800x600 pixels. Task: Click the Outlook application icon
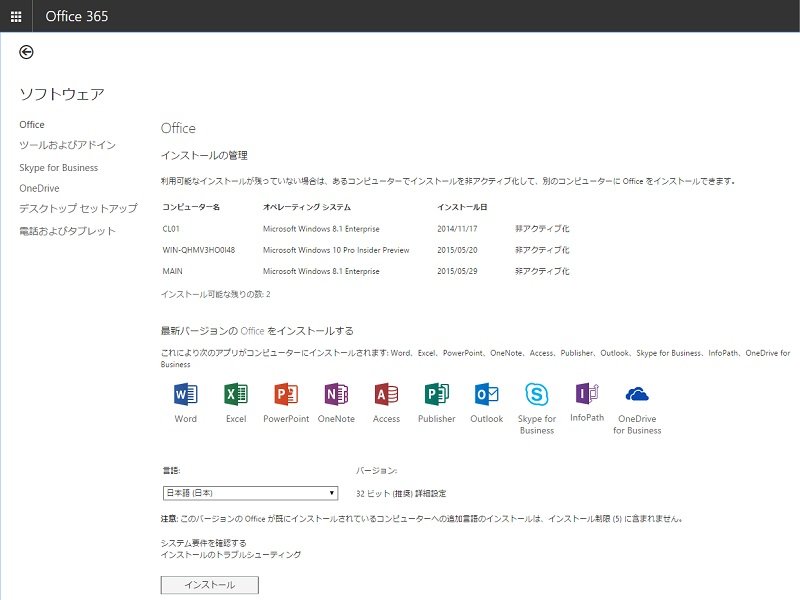[x=487, y=394]
